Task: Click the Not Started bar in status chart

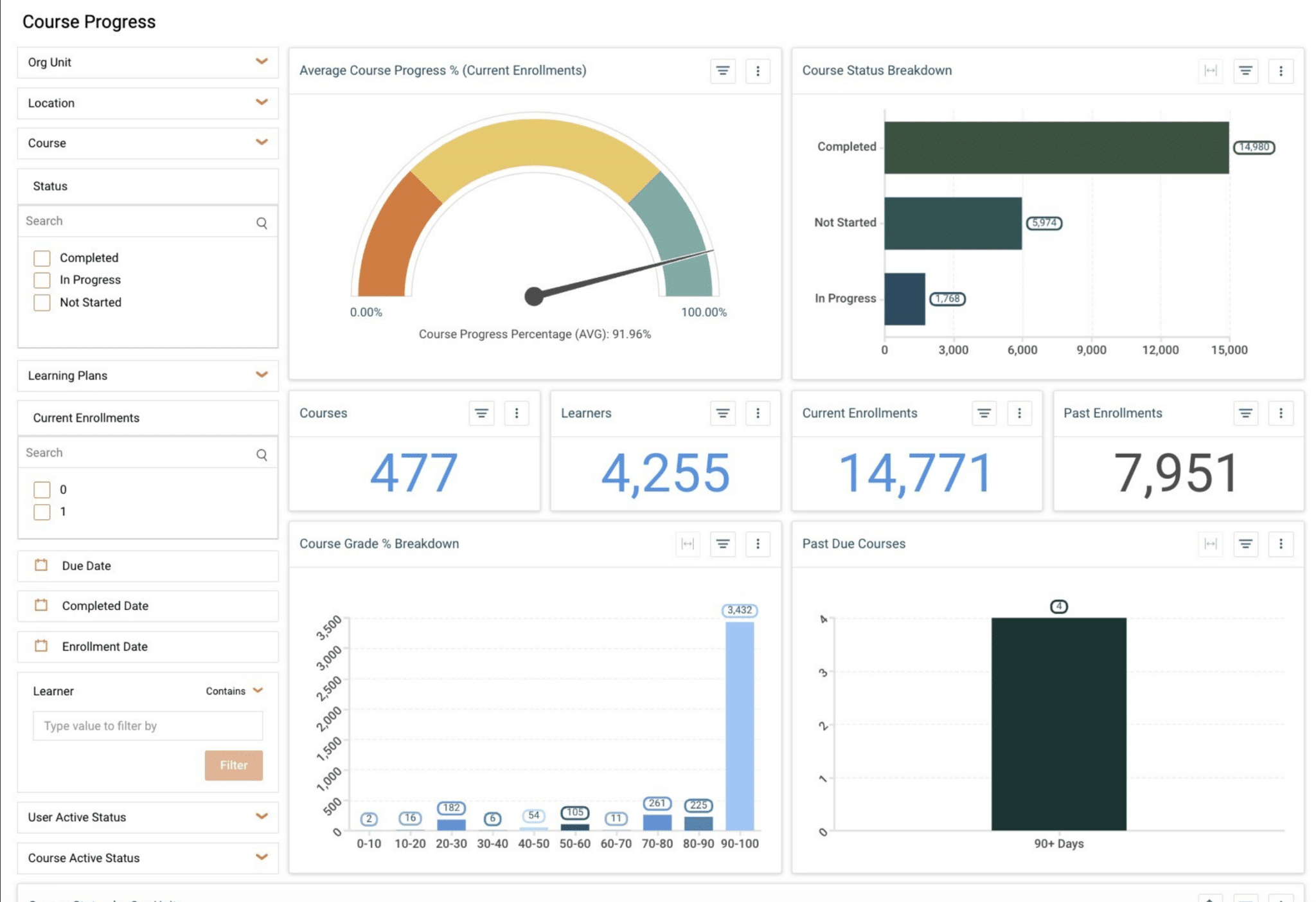Action: coord(953,223)
